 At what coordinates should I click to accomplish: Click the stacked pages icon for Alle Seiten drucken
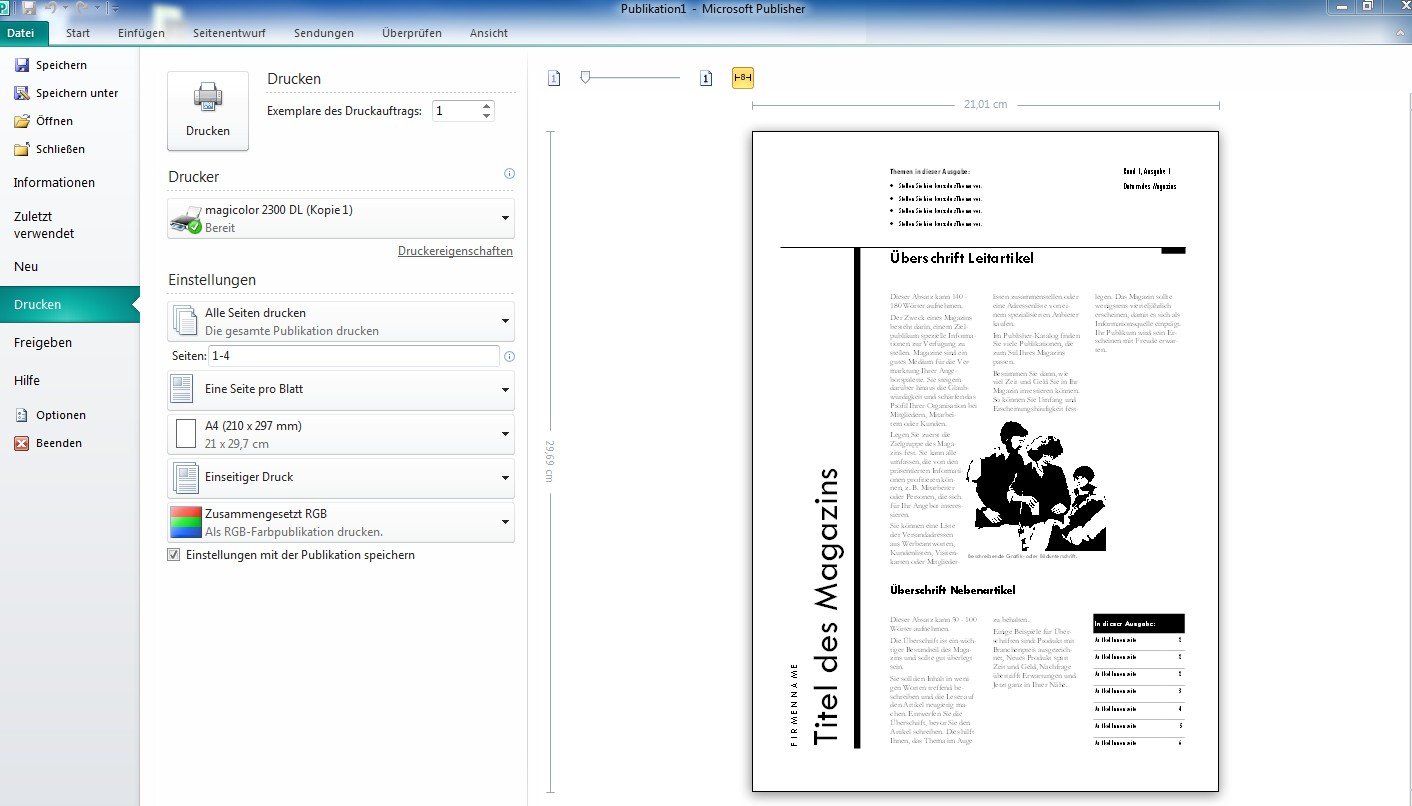[185, 321]
